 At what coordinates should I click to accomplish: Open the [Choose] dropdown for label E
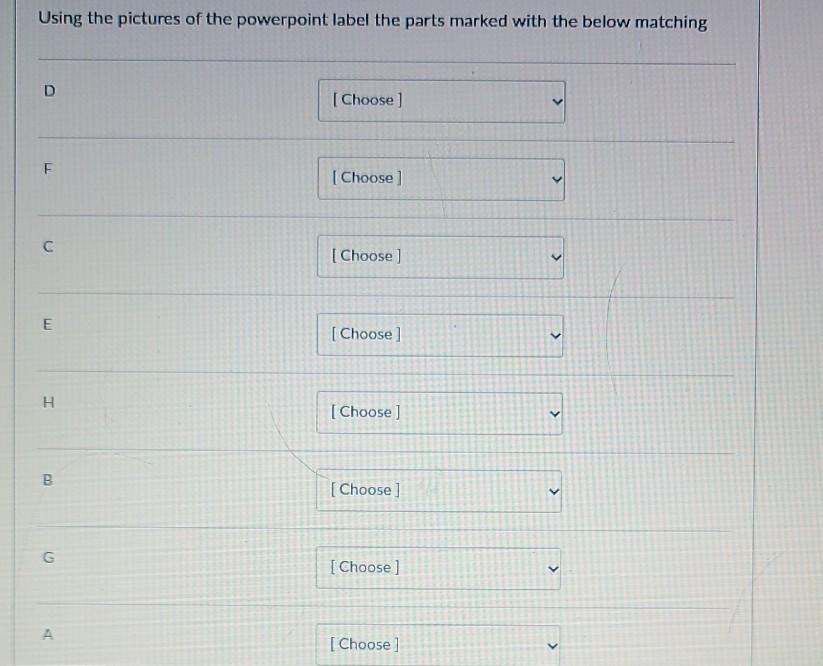pos(439,334)
